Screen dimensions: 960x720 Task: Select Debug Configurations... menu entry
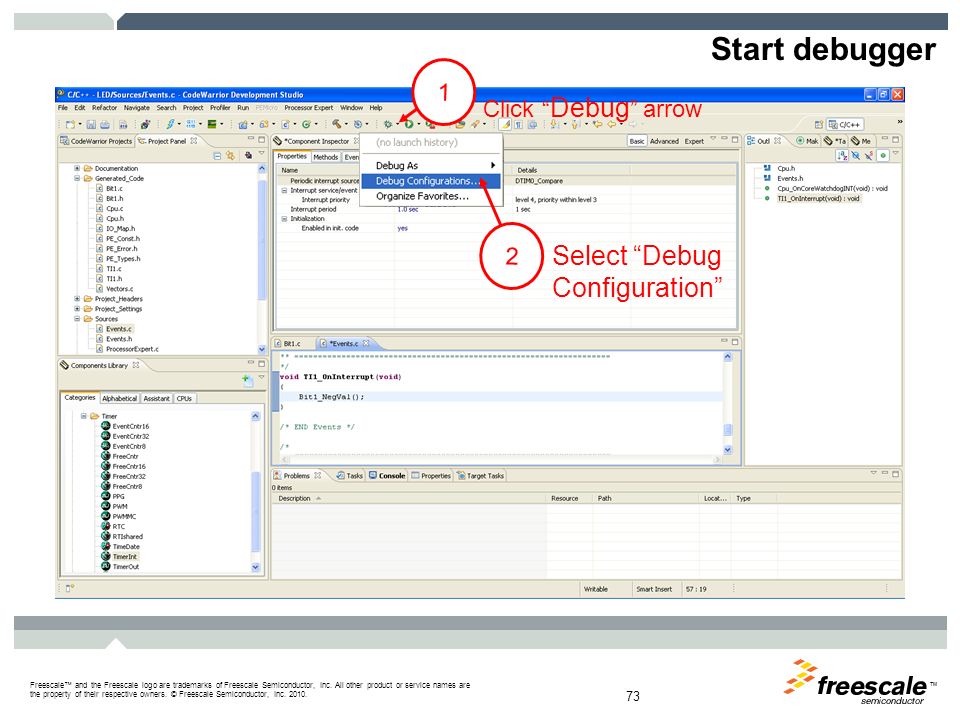click(430, 181)
